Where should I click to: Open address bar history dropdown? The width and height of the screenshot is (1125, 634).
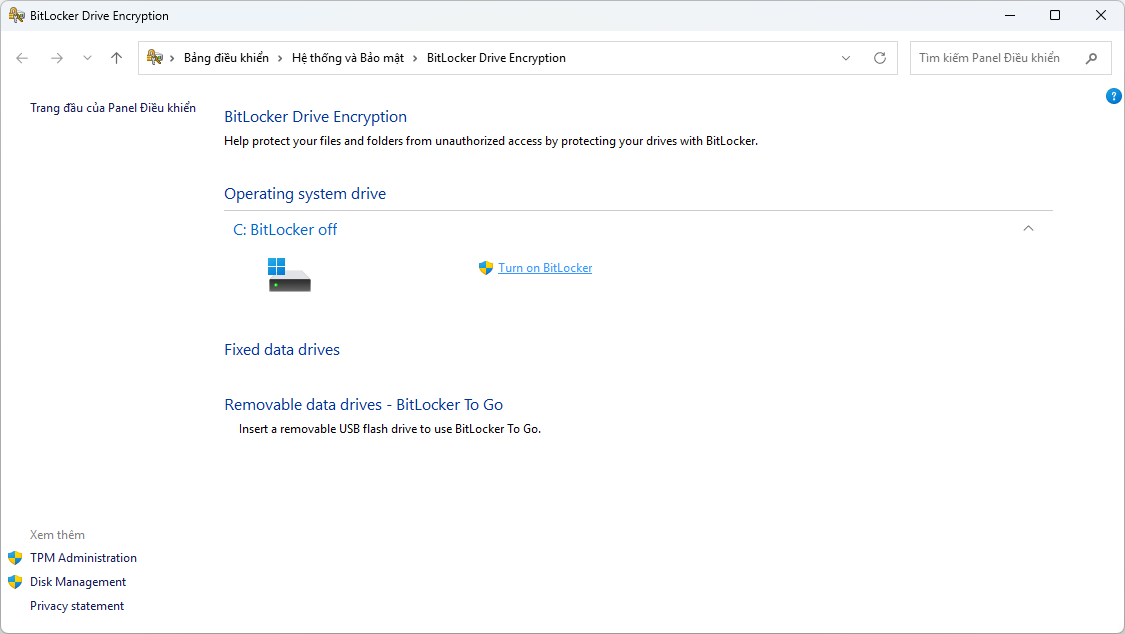(x=846, y=58)
